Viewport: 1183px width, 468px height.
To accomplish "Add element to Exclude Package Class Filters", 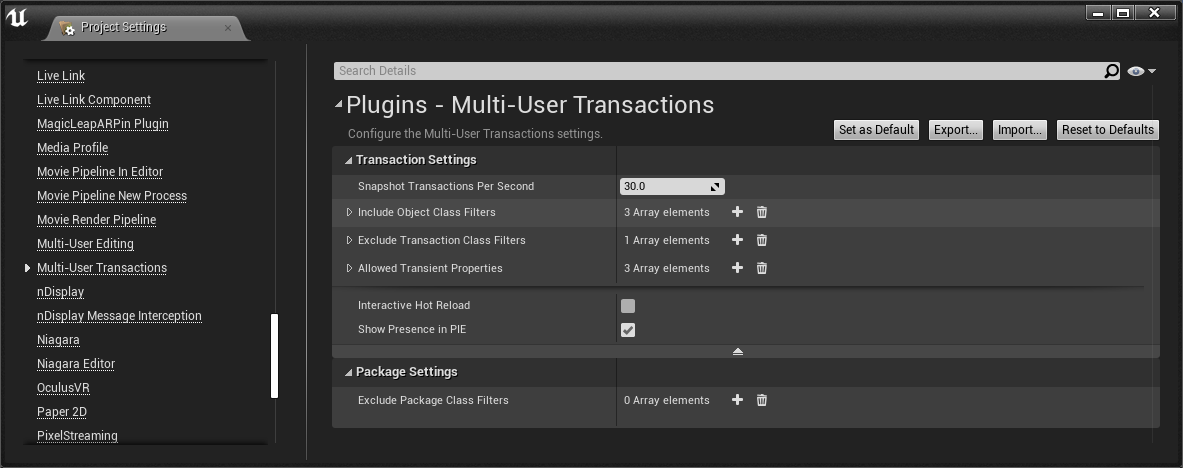I will 737,400.
